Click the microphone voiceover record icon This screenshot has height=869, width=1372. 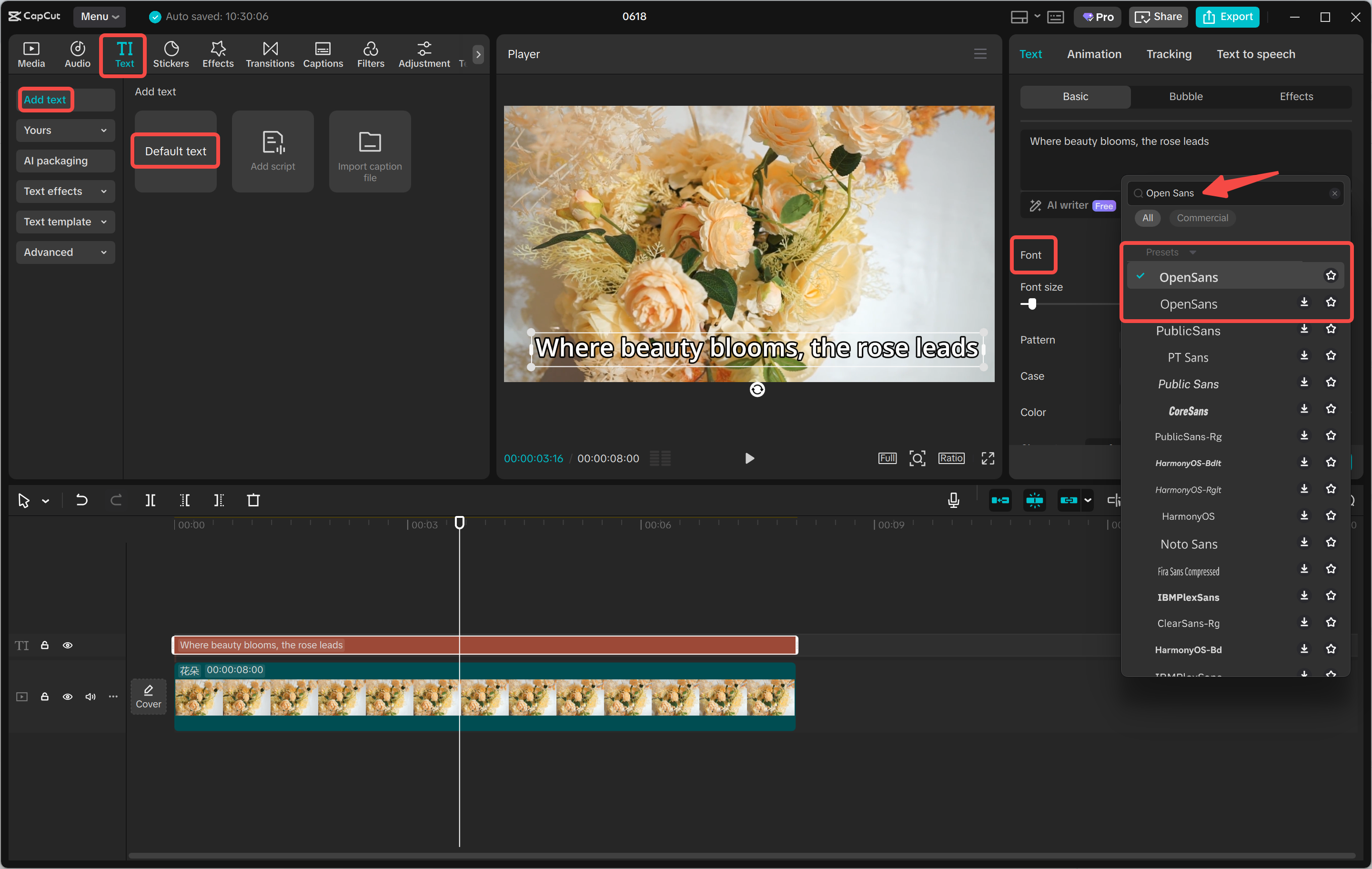pyautogui.click(x=953, y=500)
